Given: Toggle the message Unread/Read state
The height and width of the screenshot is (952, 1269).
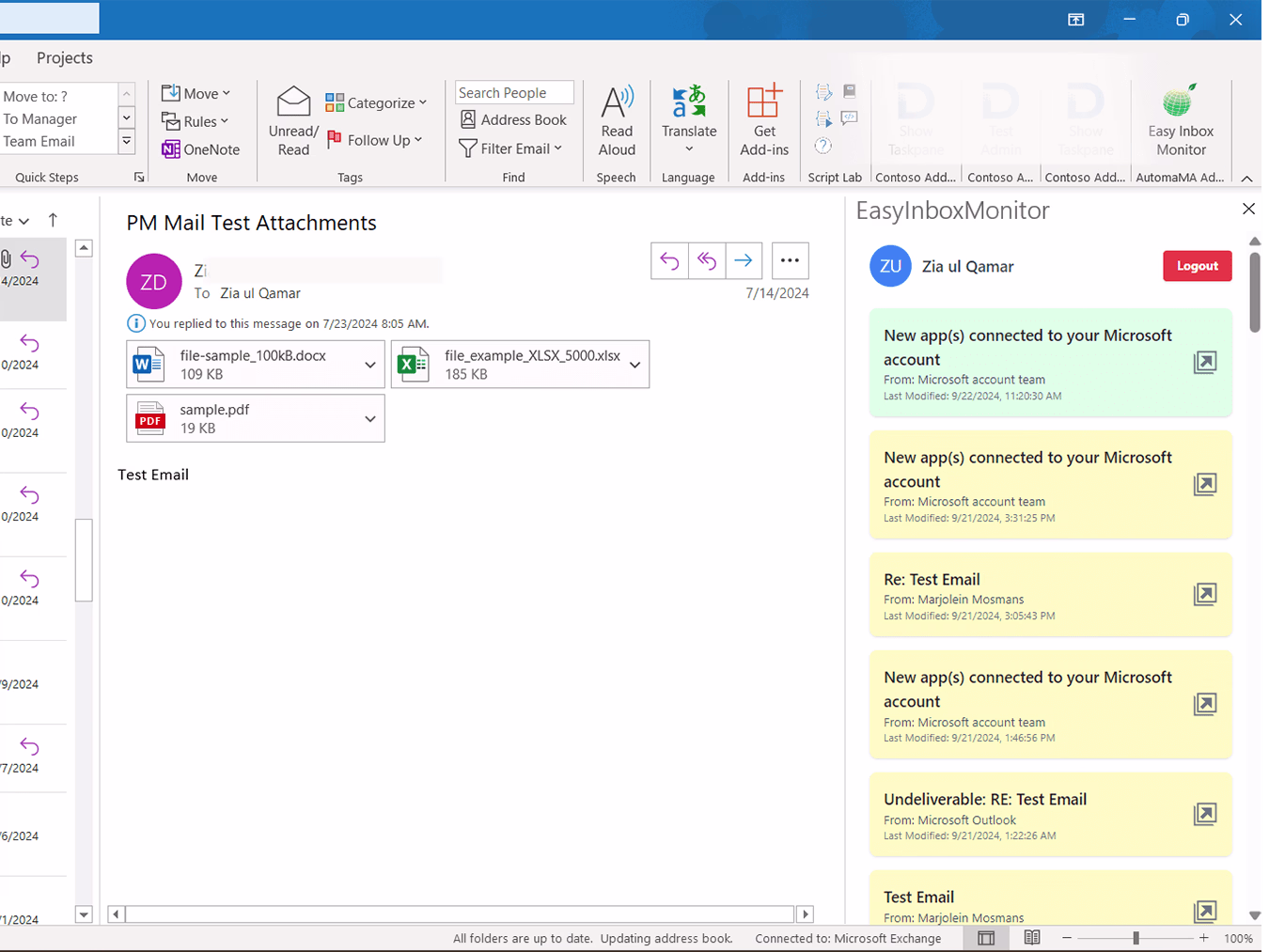Looking at the screenshot, I should [293, 121].
